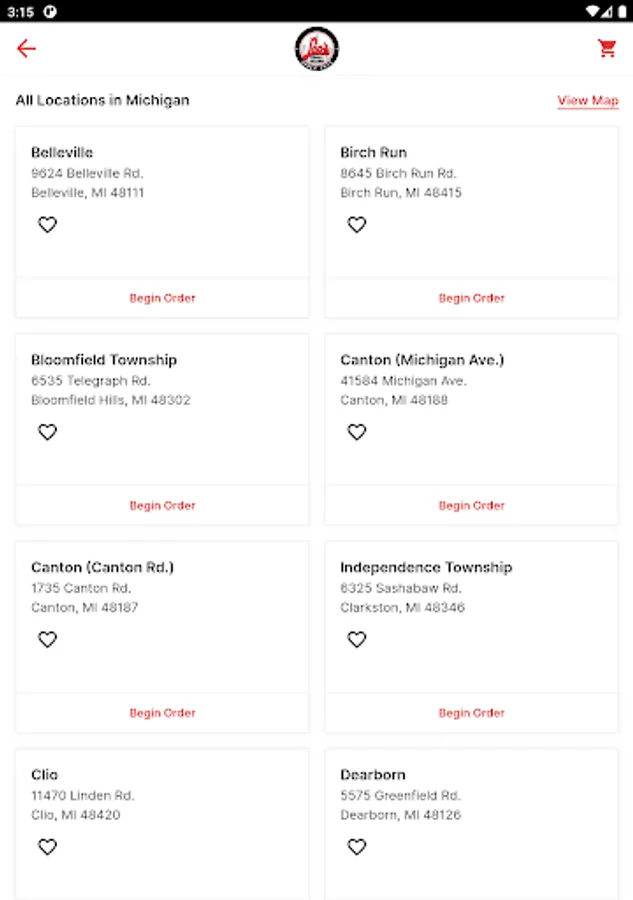633x900 pixels.
Task: Open the shopping cart
Action: 607,48
